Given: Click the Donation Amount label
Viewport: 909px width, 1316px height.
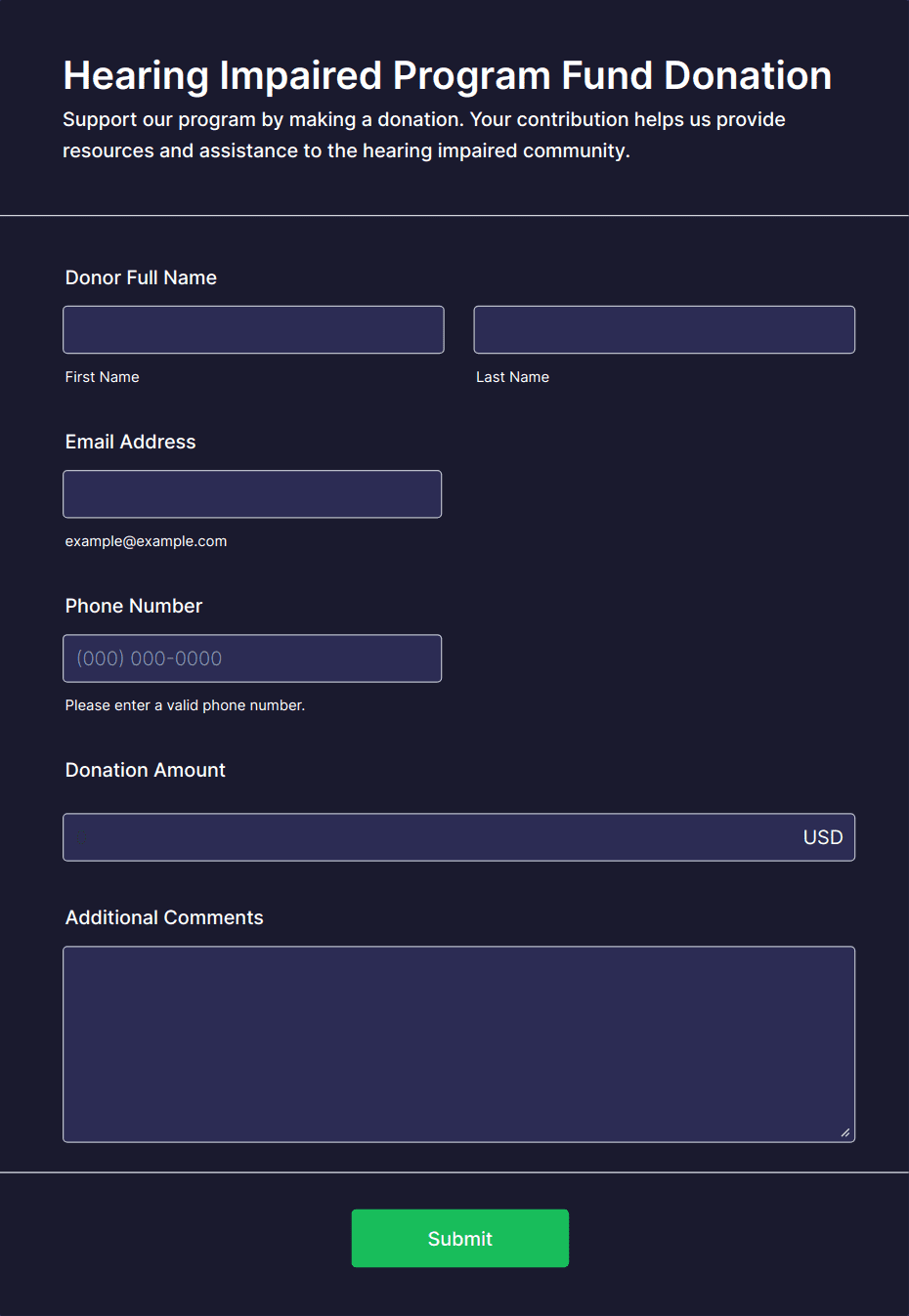Looking at the screenshot, I should click(x=145, y=770).
